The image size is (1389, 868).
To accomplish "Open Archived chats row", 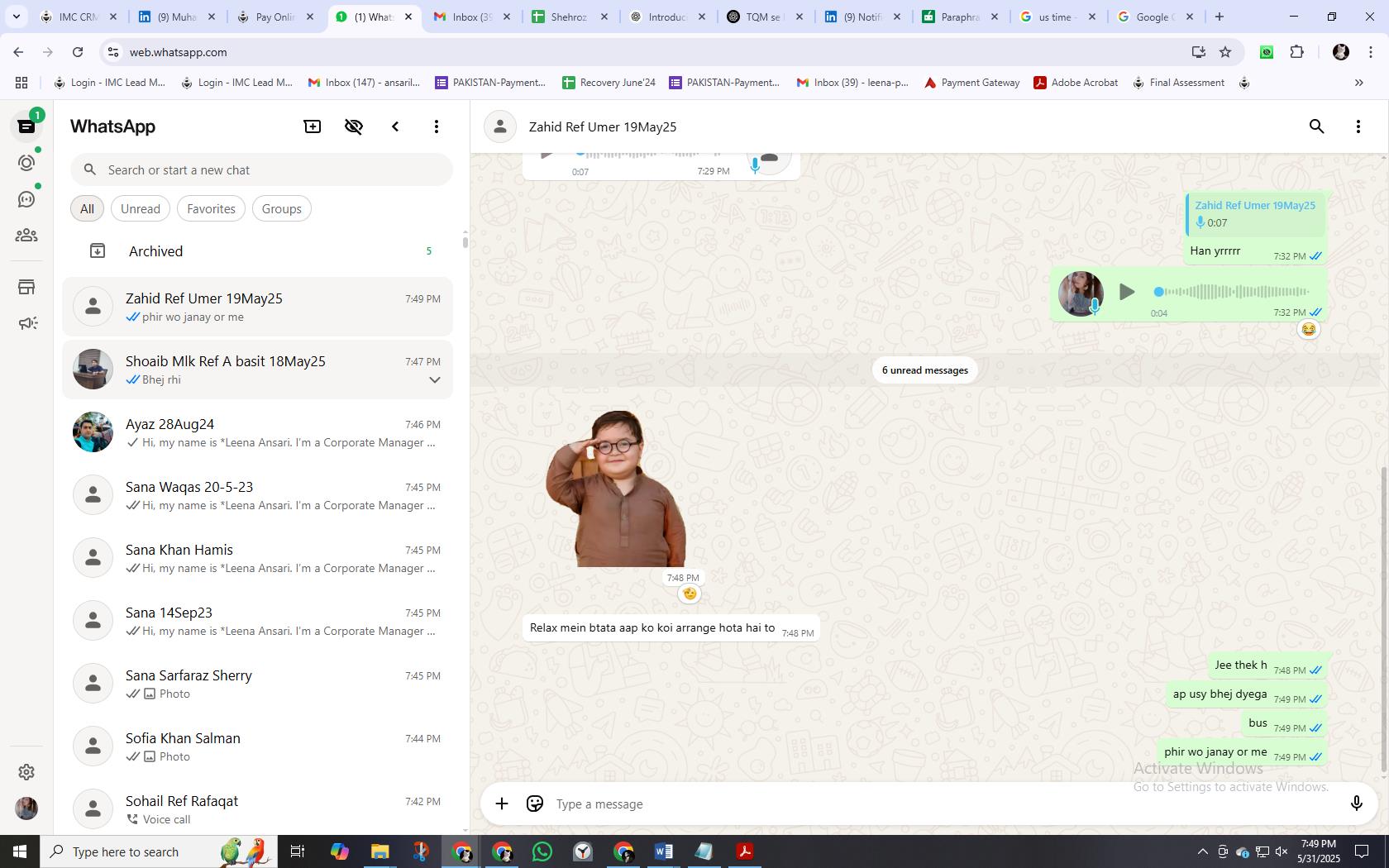I will click(x=258, y=251).
